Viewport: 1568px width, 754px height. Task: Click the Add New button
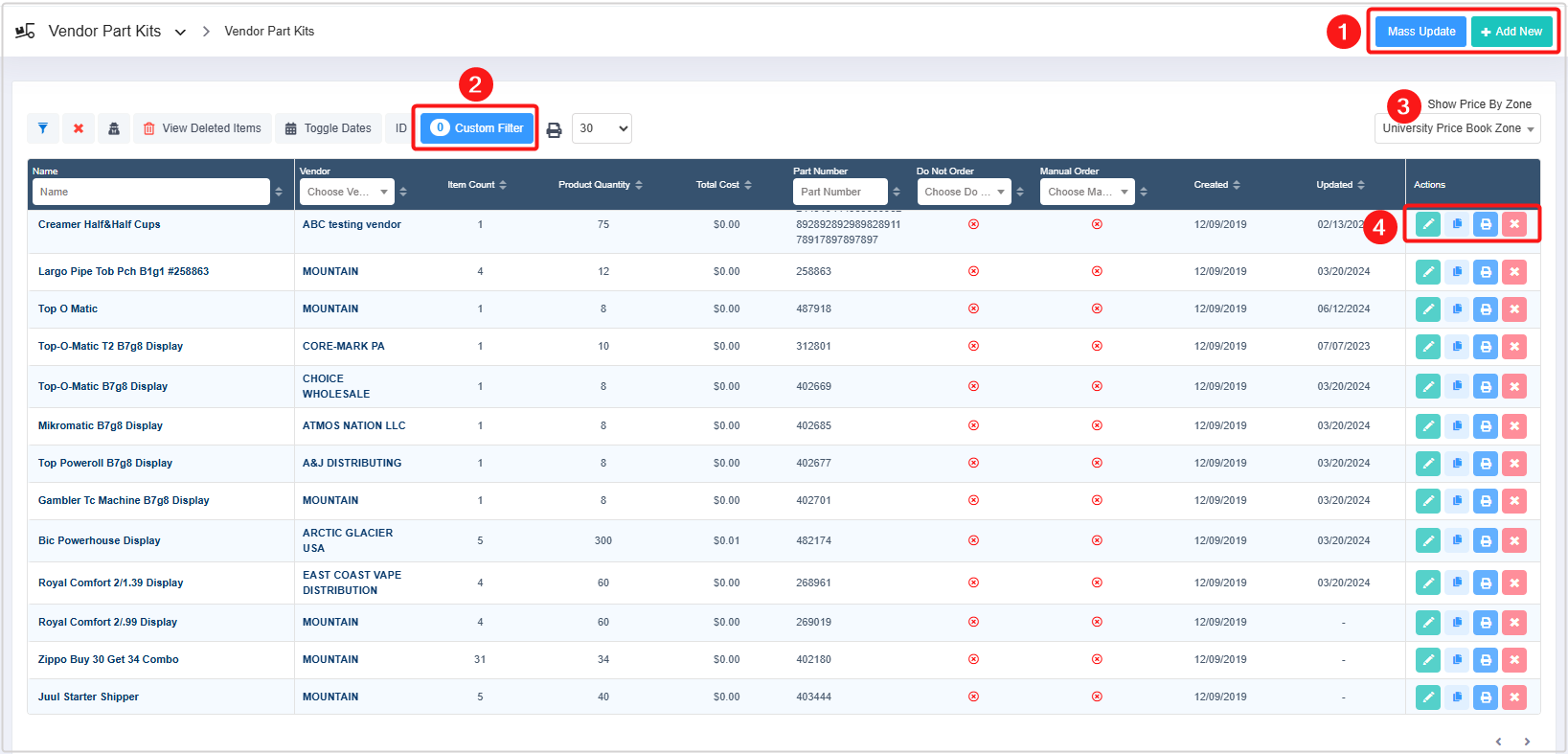click(x=1511, y=32)
